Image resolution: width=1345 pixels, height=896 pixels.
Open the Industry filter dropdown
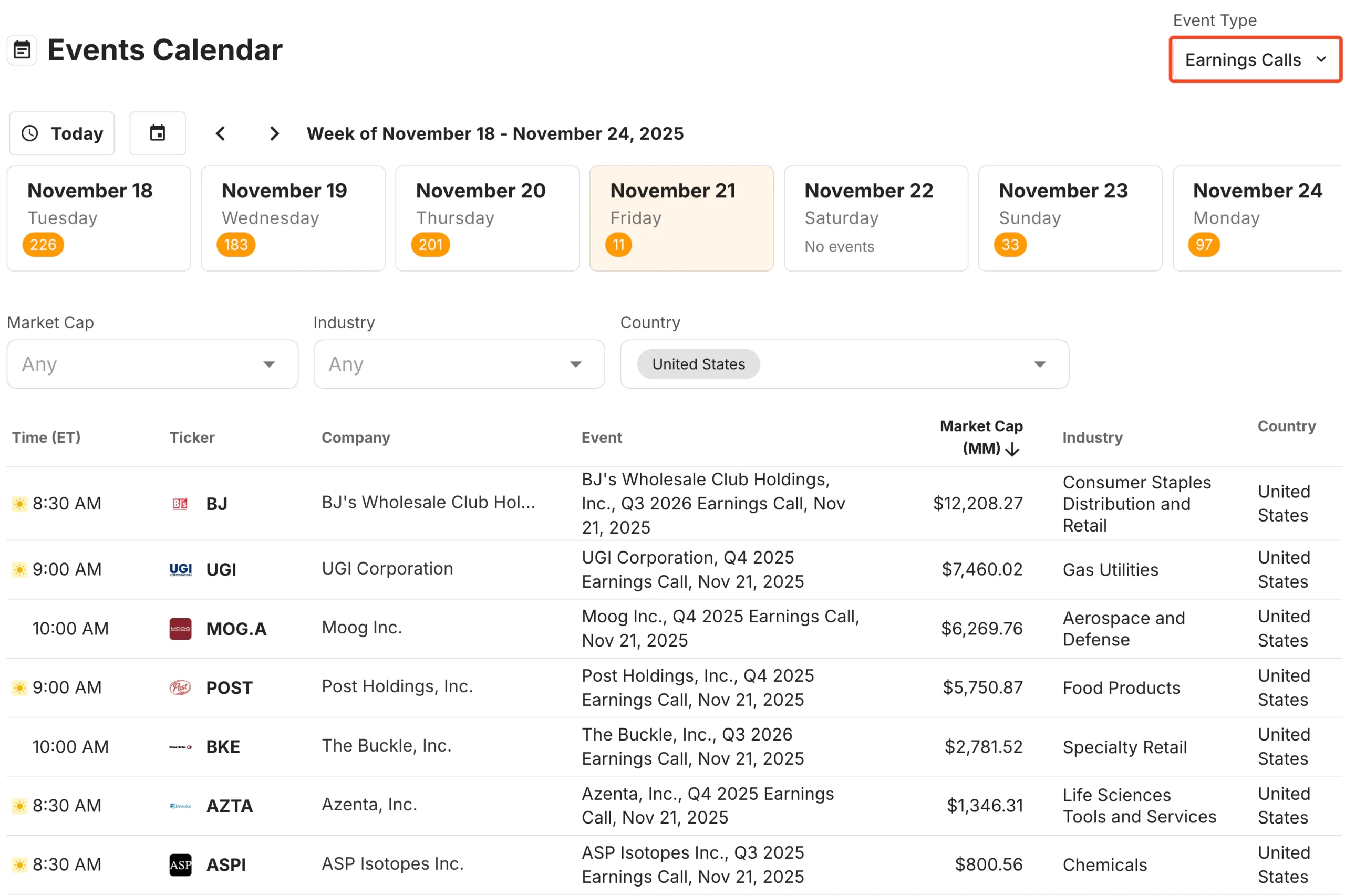coord(459,364)
